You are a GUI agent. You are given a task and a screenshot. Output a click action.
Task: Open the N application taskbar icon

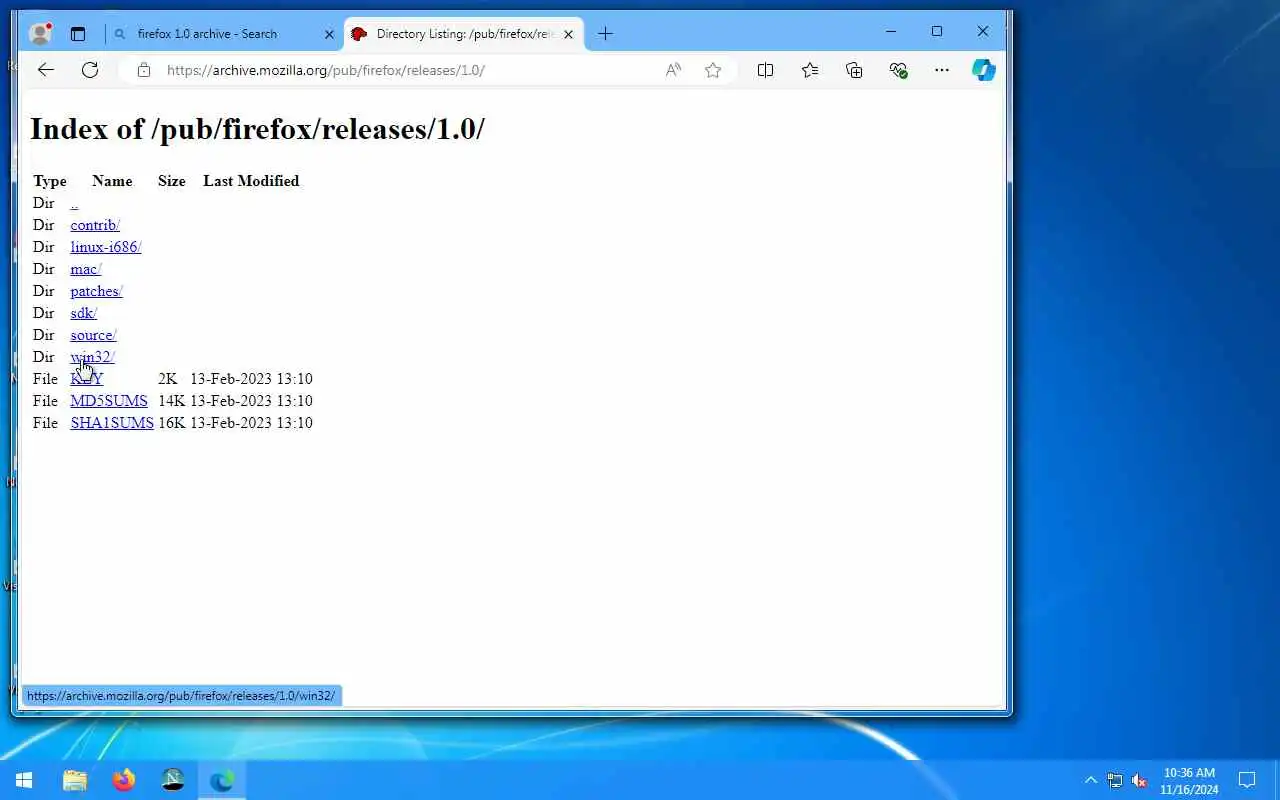(173, 780)
